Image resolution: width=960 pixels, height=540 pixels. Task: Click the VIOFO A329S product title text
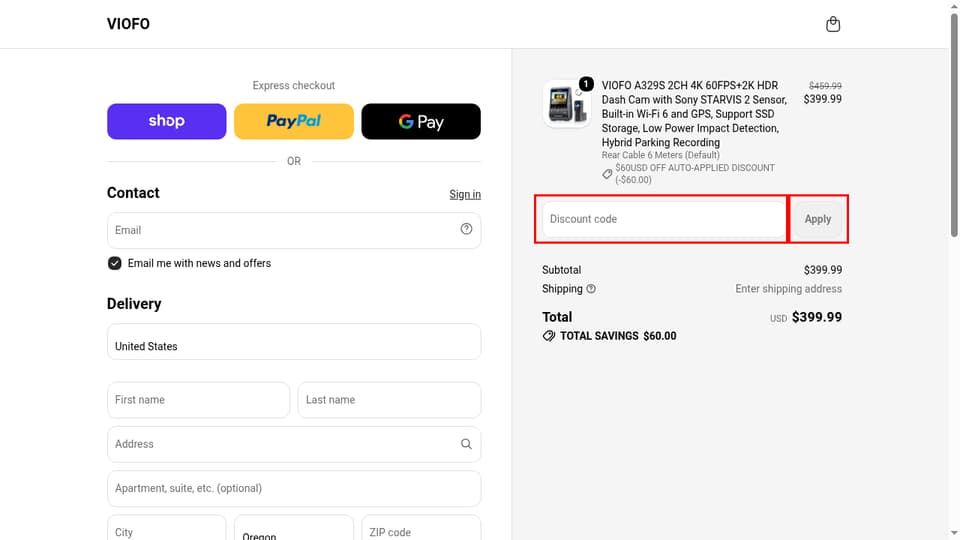coord(694,114)
